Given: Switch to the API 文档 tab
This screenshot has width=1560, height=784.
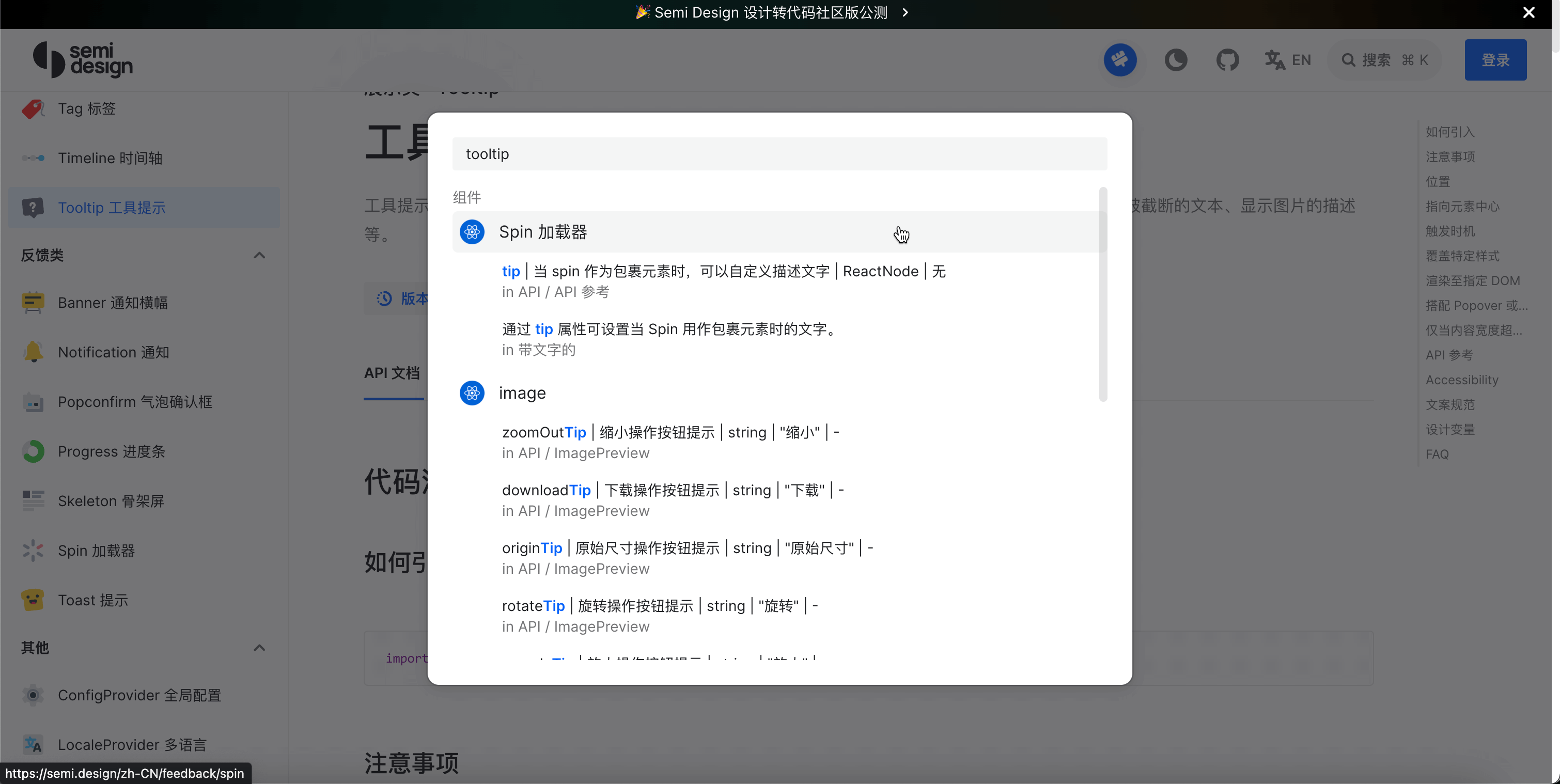Looking at the screenshot, I should click(393, 373).
